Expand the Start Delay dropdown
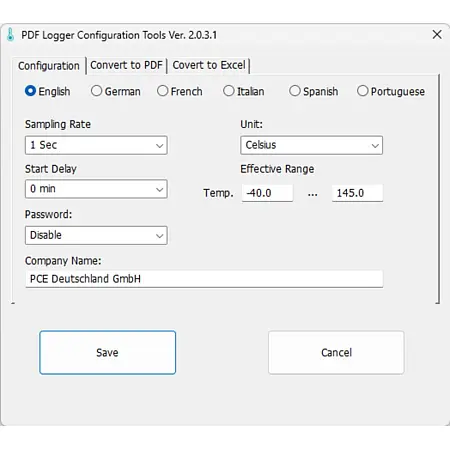The height and width of the screenshot is (450, 450). (96, 189)
